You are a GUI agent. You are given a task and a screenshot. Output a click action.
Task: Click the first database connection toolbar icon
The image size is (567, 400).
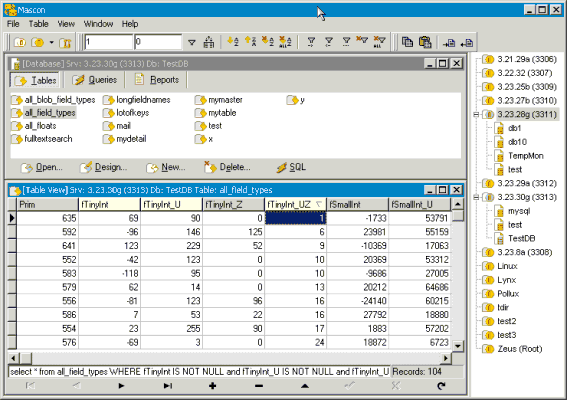pyautogui.click(x=20, y=42)
